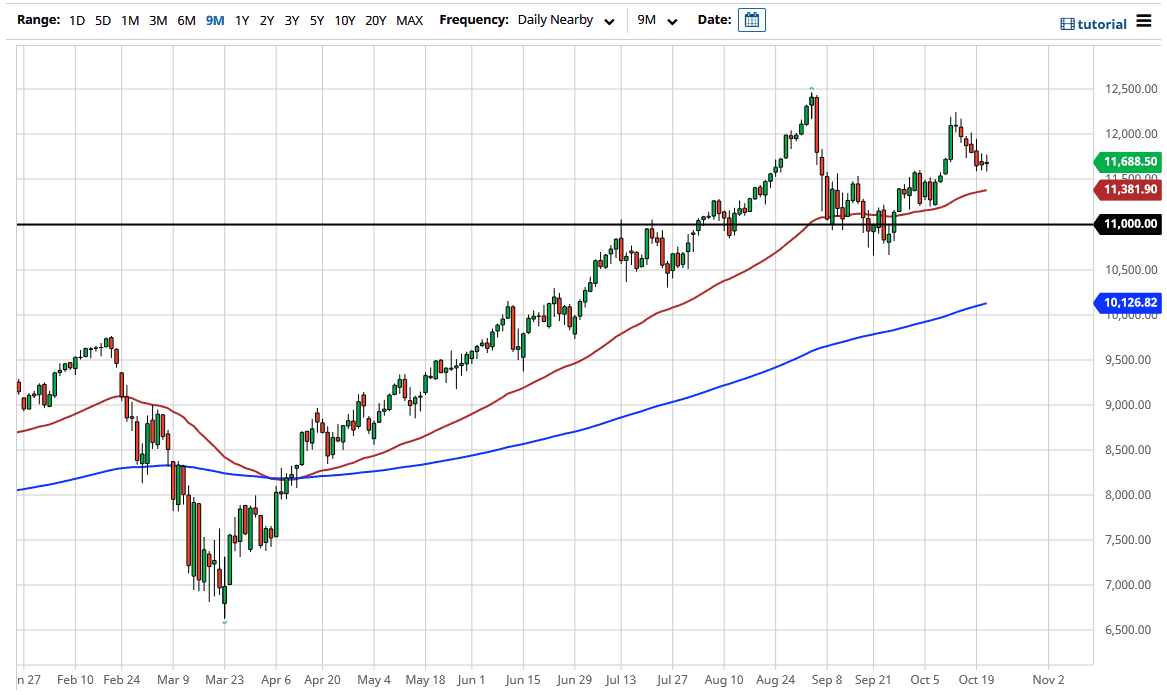Image resolution: width=1167 pixels, height=695 pixels.
Task: Select the 10Y range option
Action: point(344,19)
